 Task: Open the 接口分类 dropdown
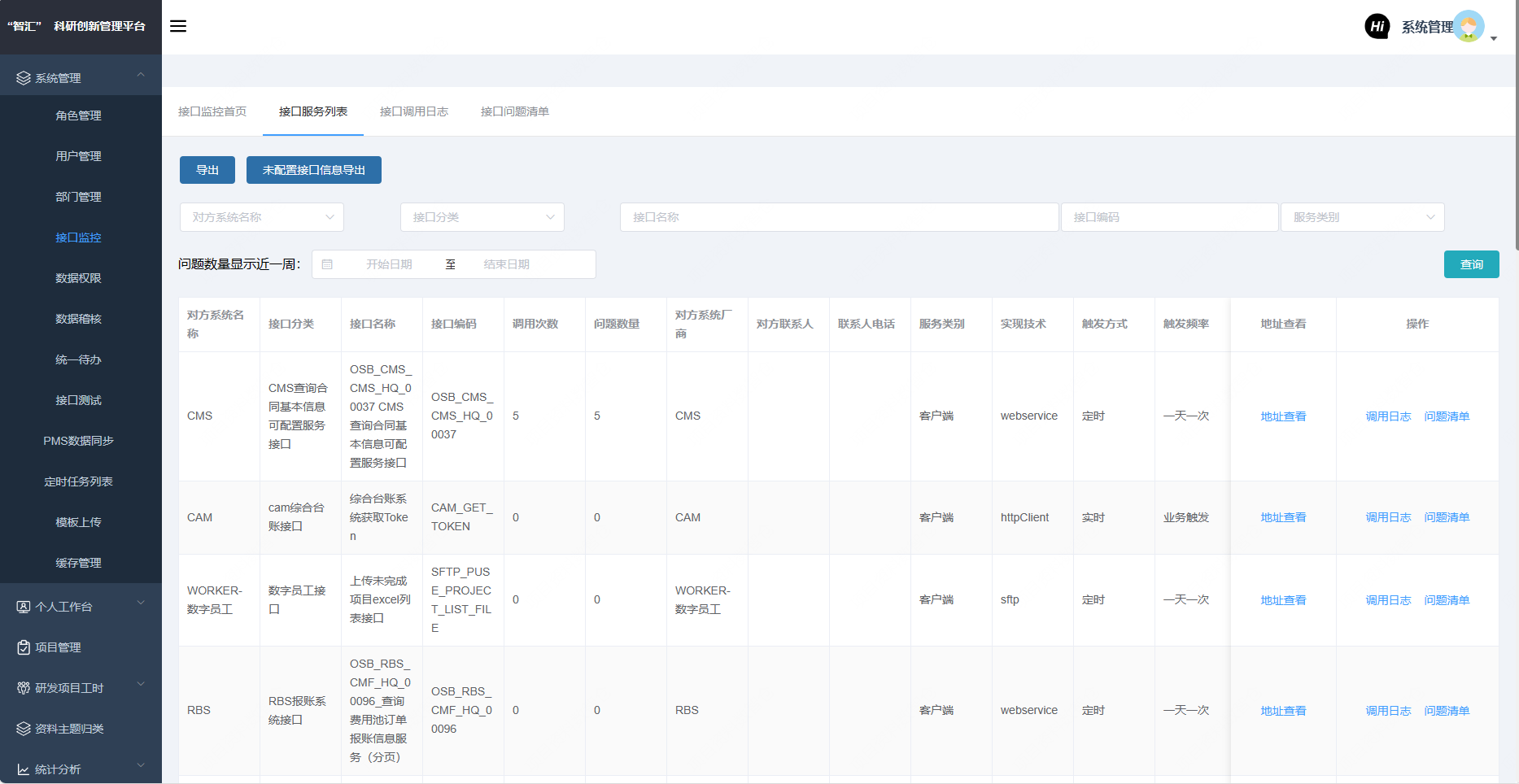click(x=482, y=217)
